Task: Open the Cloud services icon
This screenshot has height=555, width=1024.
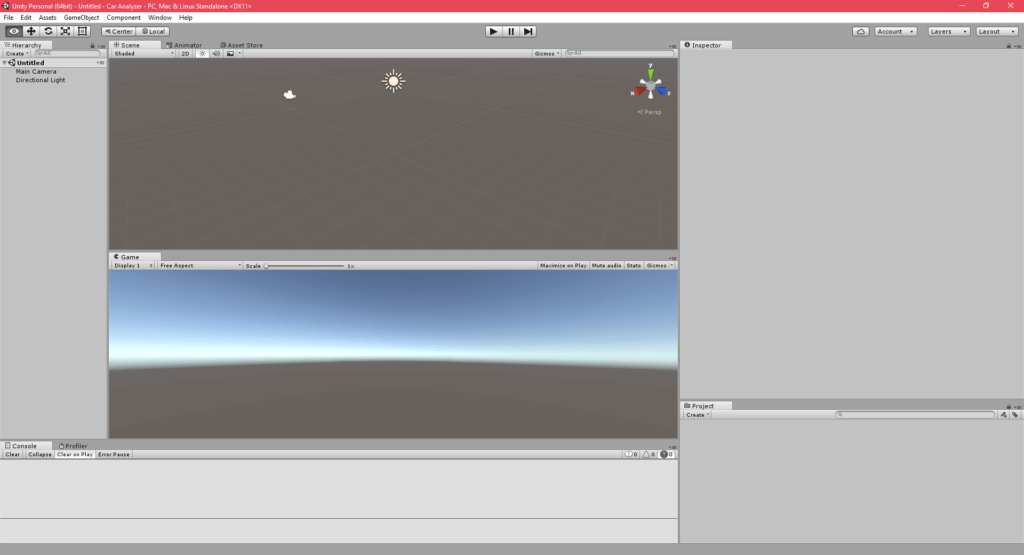Action: (860, 31)
